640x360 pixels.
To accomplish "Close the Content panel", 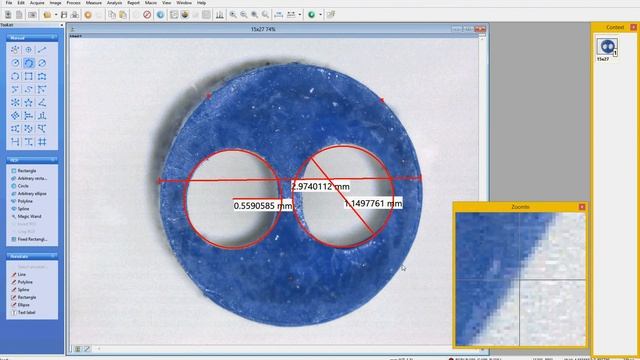I will [x=633, y=27].
